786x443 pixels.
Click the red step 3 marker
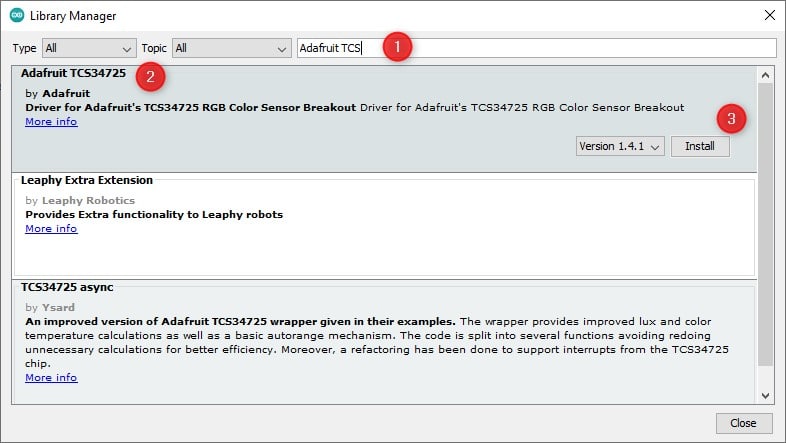732,118
